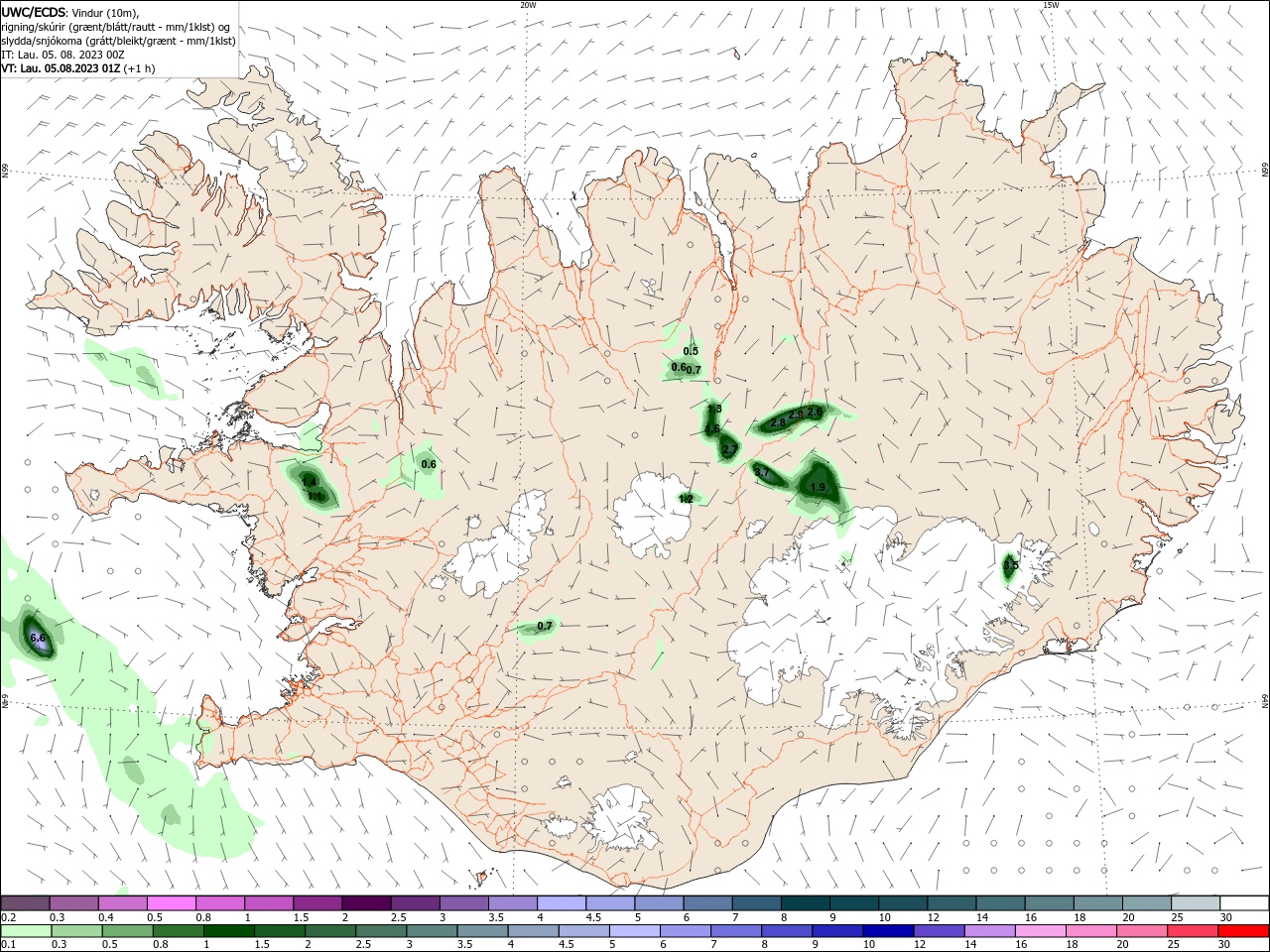
Task: Select the light pink 16 mm rain legend swatch
Action: point(1041,931)
